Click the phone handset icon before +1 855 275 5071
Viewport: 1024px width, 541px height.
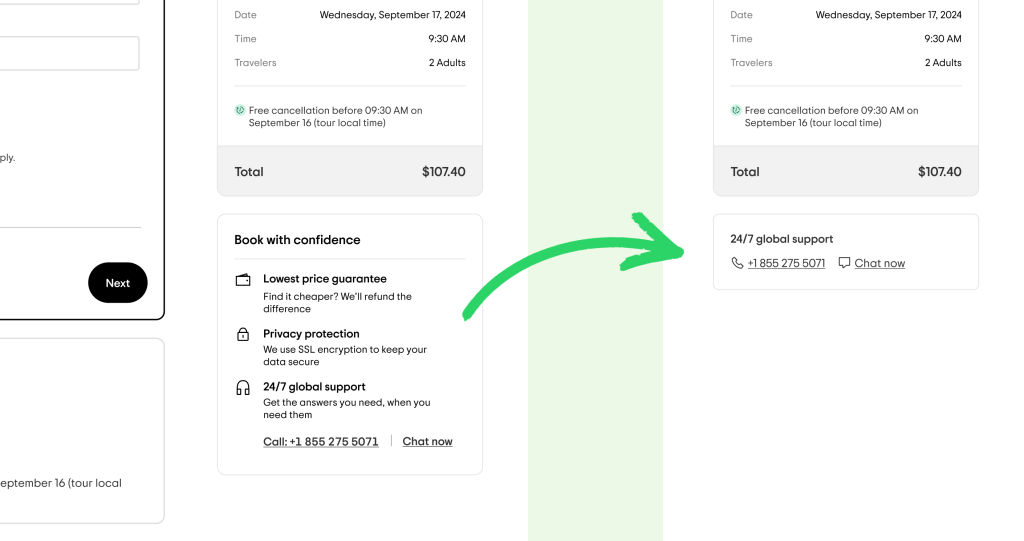pos(737,263)
